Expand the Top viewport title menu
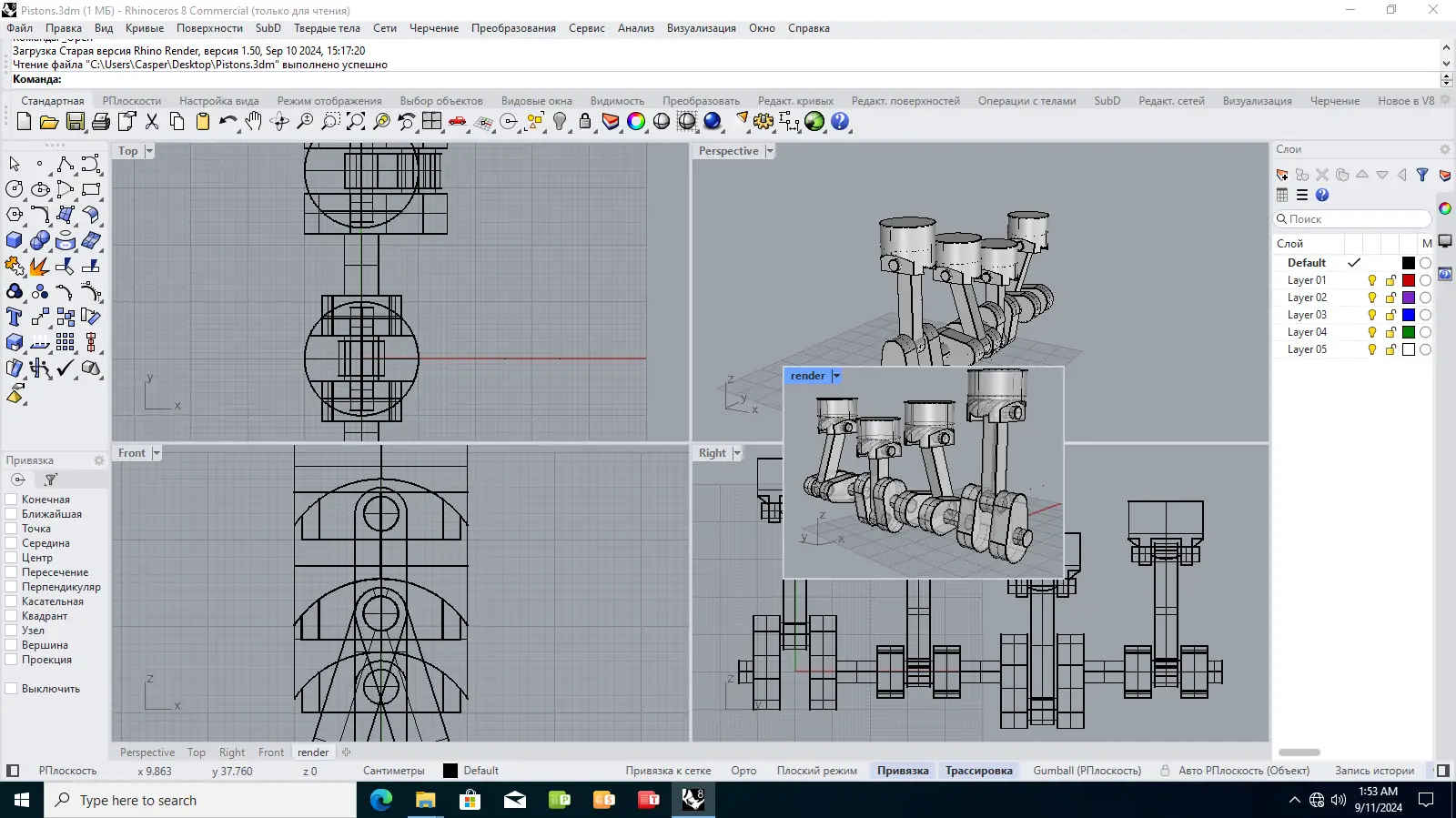1456x818 pixels. 149,151
